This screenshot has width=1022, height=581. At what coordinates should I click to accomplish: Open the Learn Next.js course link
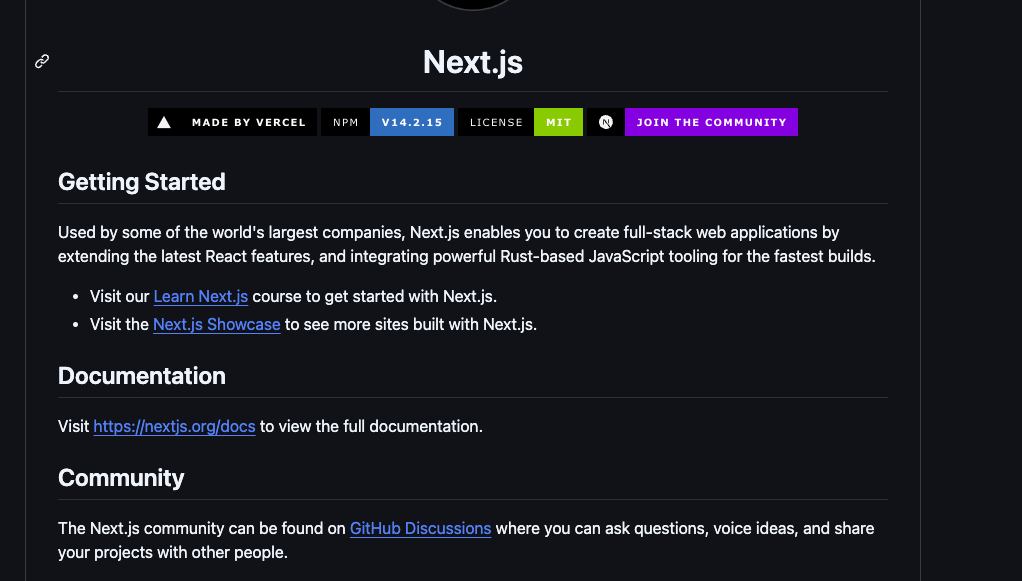click(201, 297)
